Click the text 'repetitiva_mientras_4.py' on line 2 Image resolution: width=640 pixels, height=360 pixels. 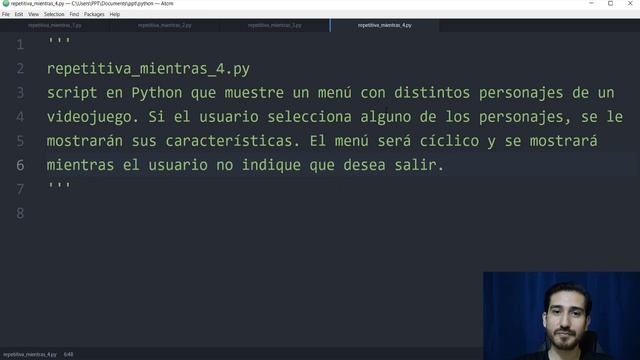[148, 69]
